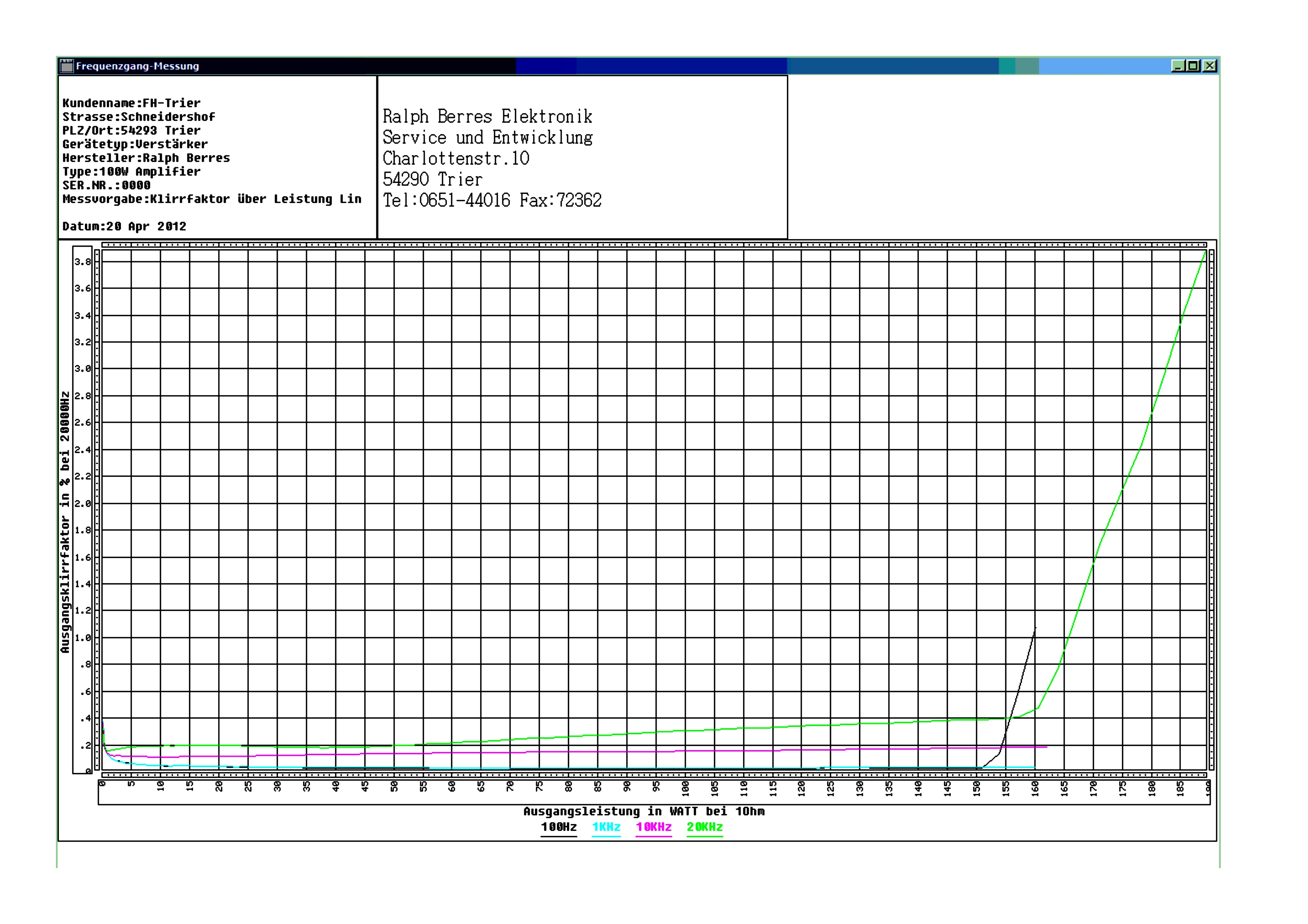Click the Kundenname:FH-Trier line
The width and height of the screenshot is (1308, 924).
point(131,103)
